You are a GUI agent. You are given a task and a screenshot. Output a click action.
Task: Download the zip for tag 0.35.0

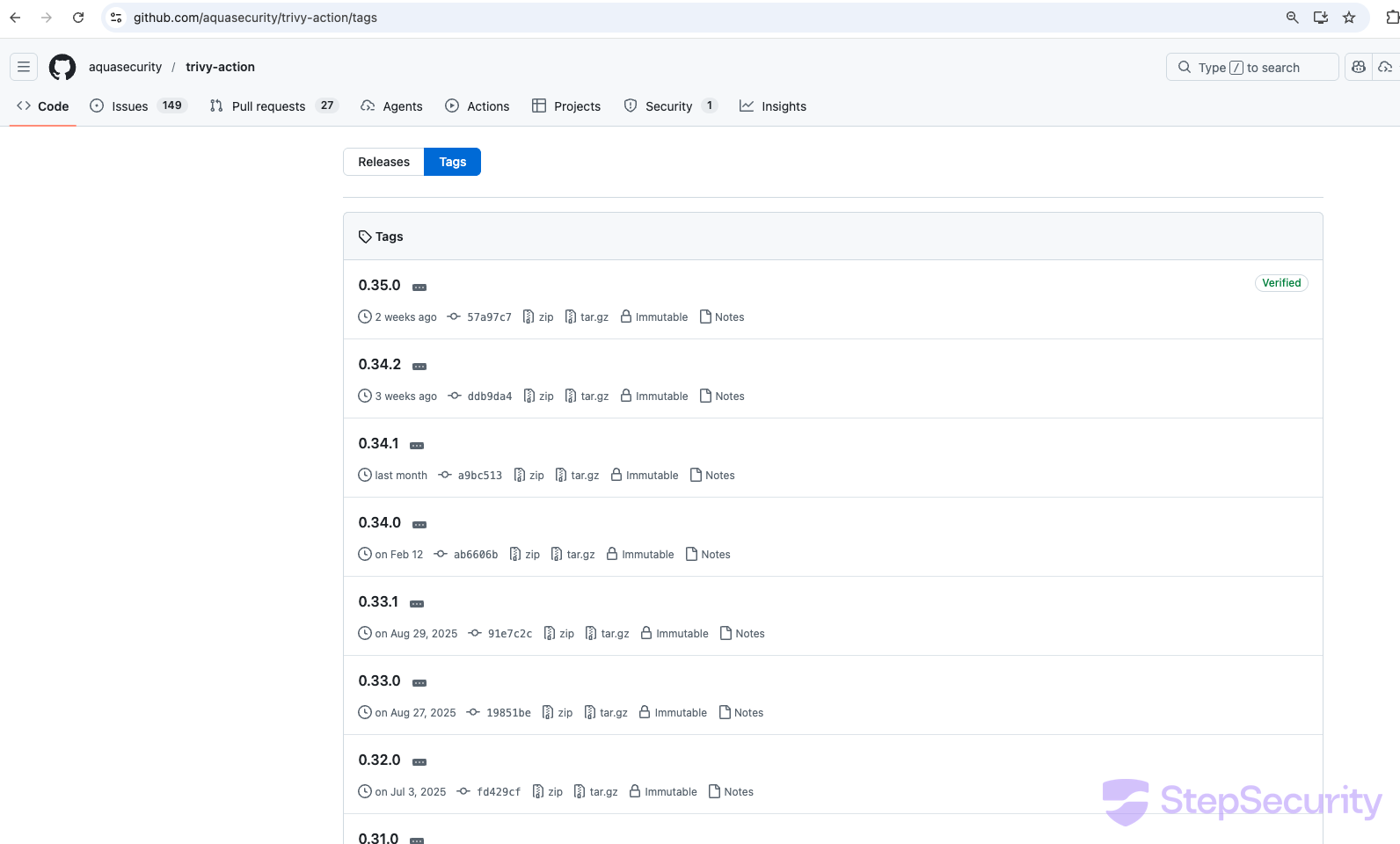[538, 317]
